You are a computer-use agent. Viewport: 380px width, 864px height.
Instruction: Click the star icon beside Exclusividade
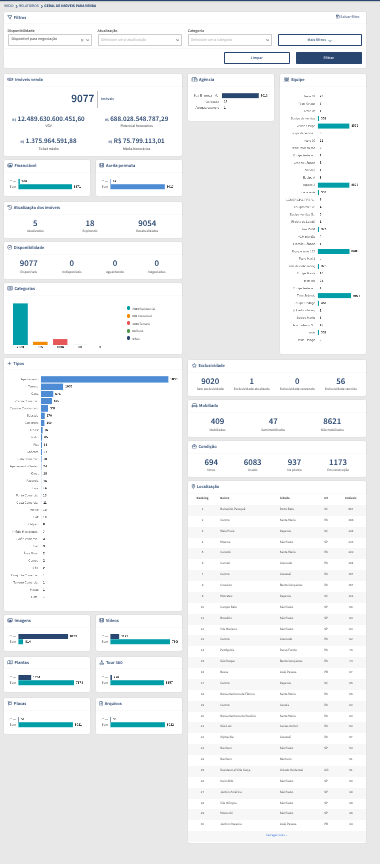pos(194,365)
